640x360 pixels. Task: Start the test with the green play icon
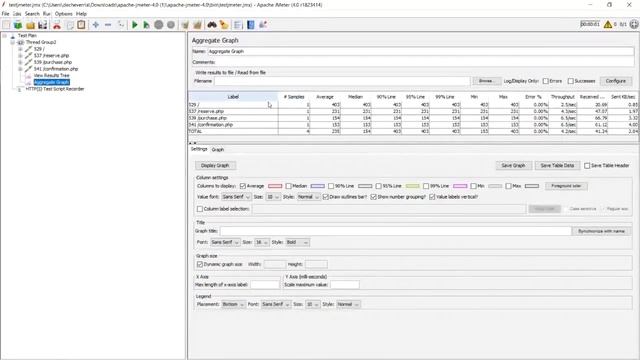(x=135, y=25)
